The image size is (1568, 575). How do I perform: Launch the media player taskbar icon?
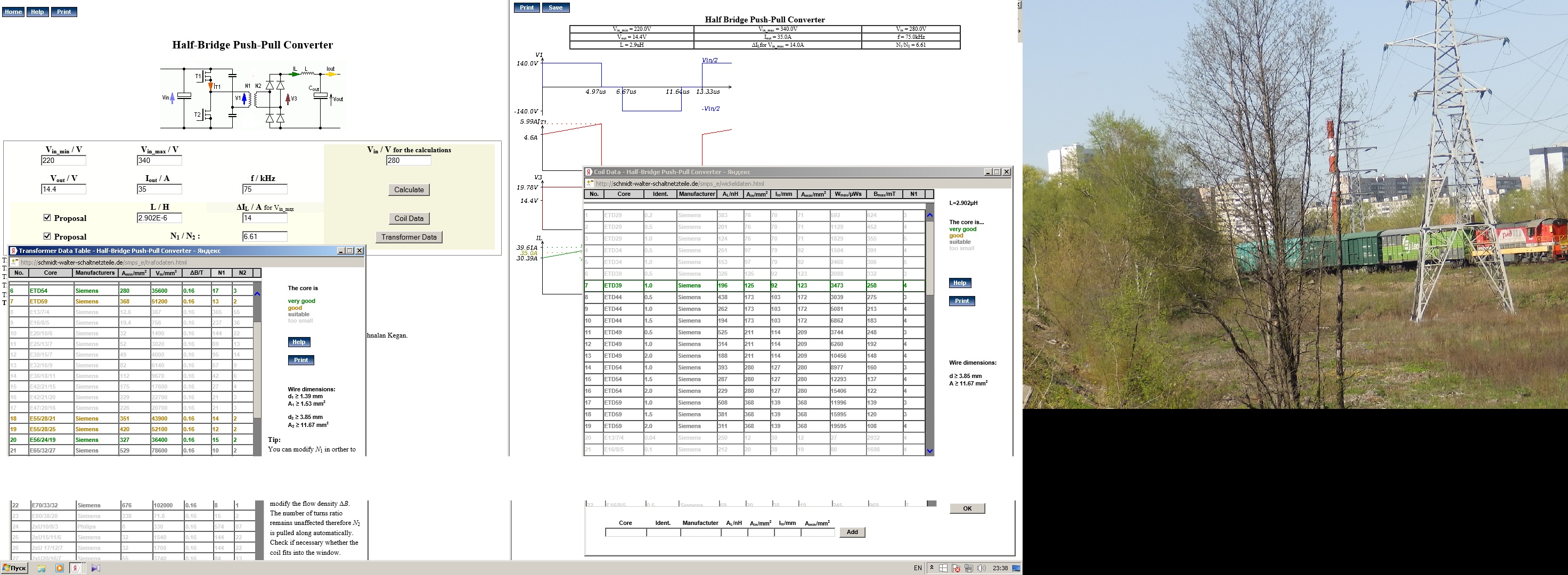click(60, 568)
